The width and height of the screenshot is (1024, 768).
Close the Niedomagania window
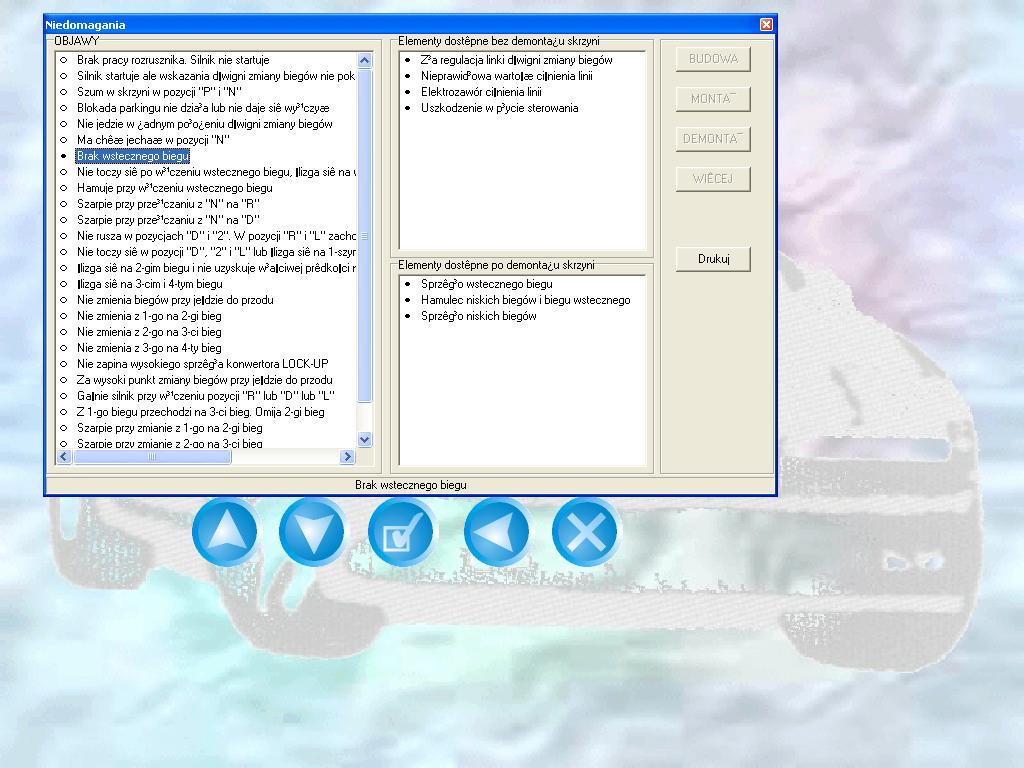point(766,24)
